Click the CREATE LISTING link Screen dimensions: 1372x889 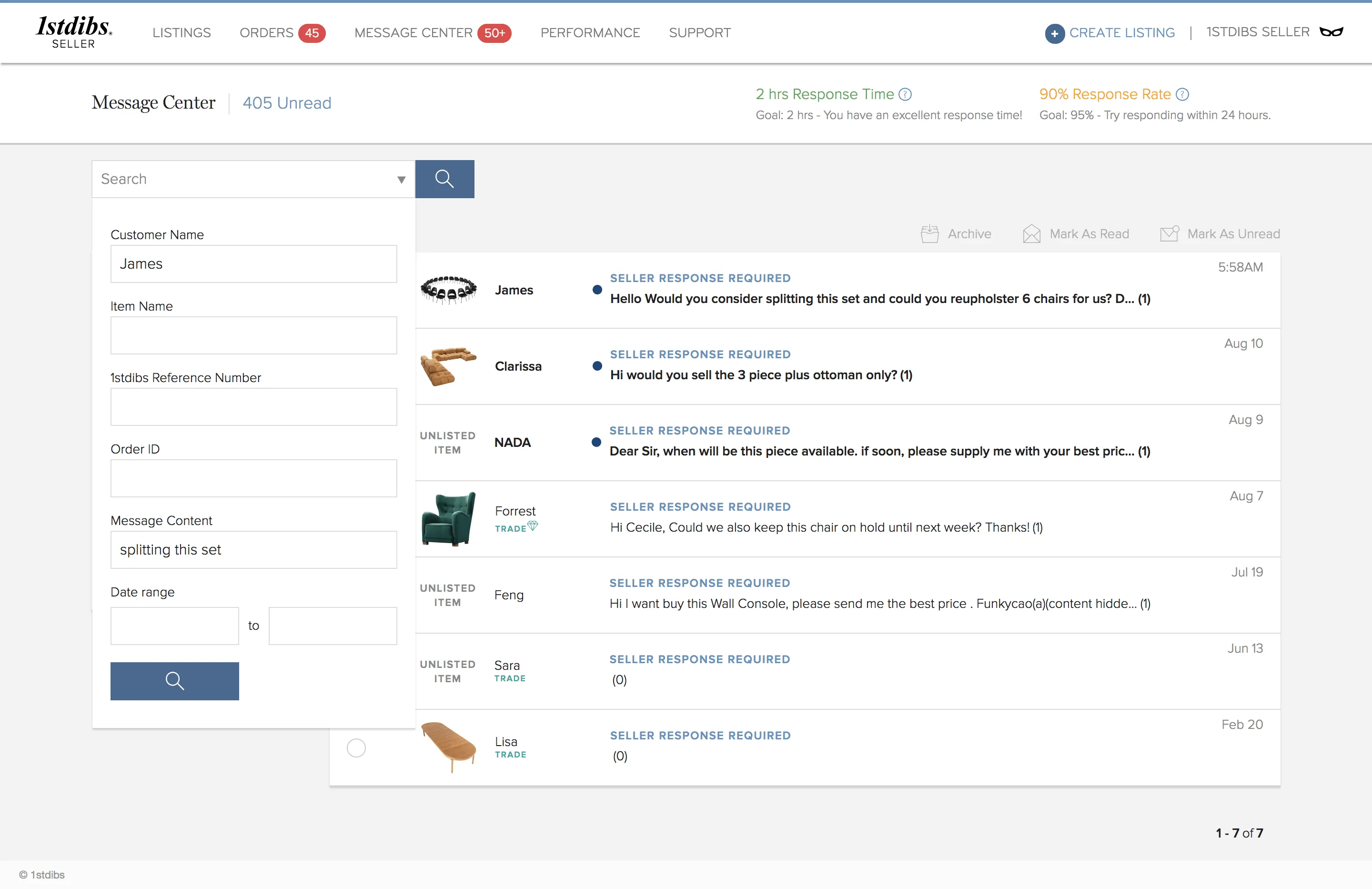[x=1121, y=33]
